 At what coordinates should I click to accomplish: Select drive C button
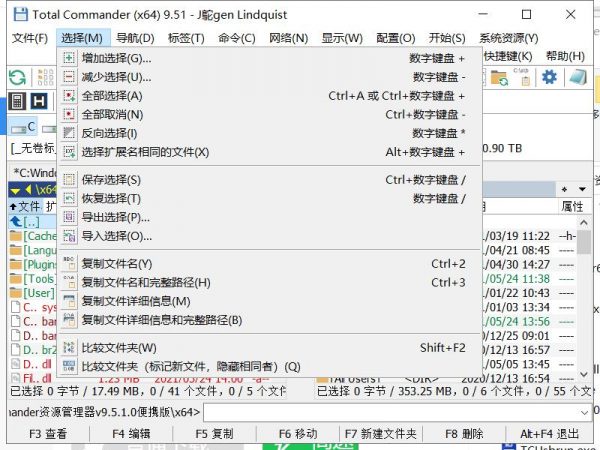coord(23,127)
